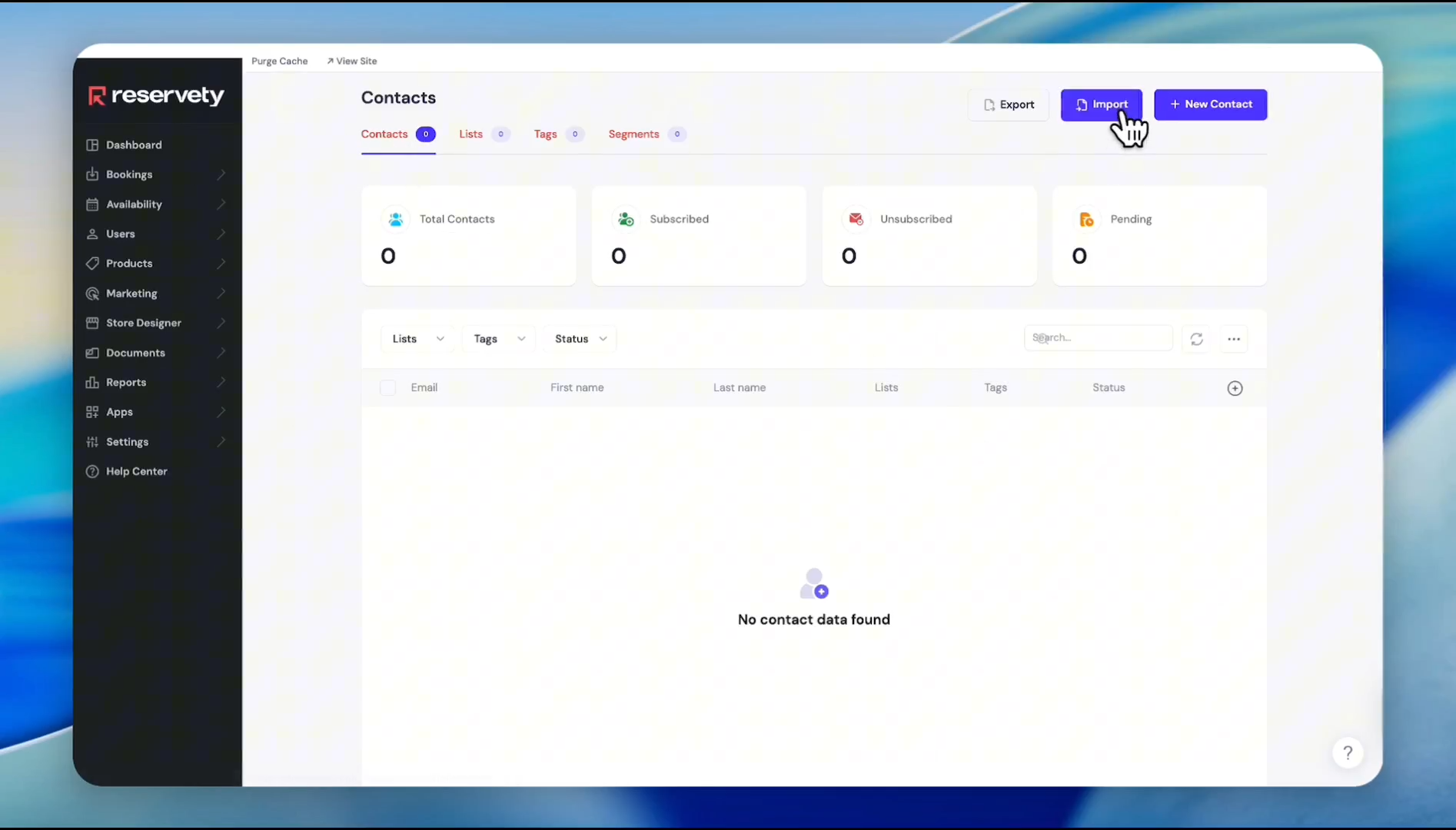1456x830 pixels.
Task: Click the Import button
Action: [x=1102, y=105]
